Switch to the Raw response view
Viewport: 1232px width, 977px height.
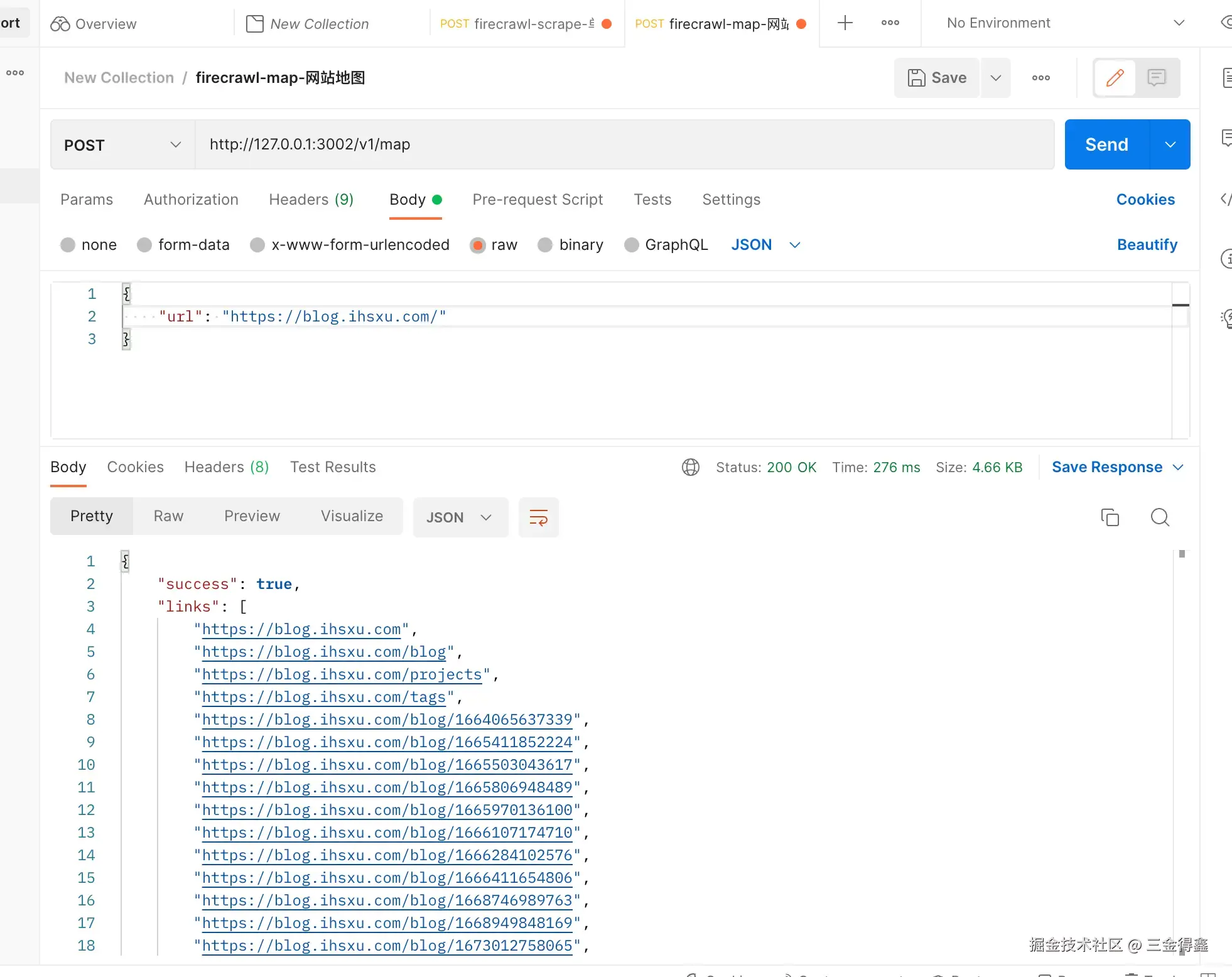pyautogui.click(x=168, y=516)
